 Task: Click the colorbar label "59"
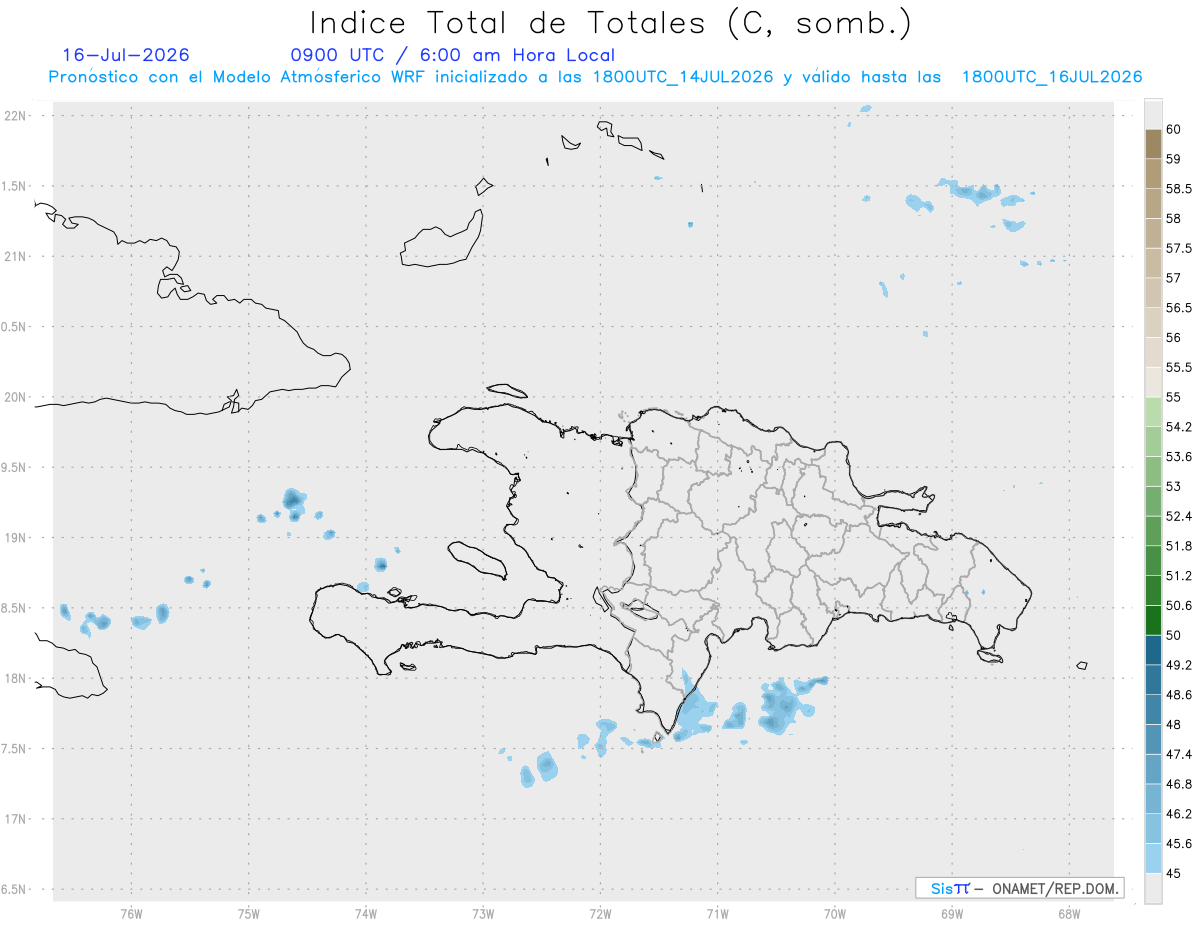pos(1174,159)
